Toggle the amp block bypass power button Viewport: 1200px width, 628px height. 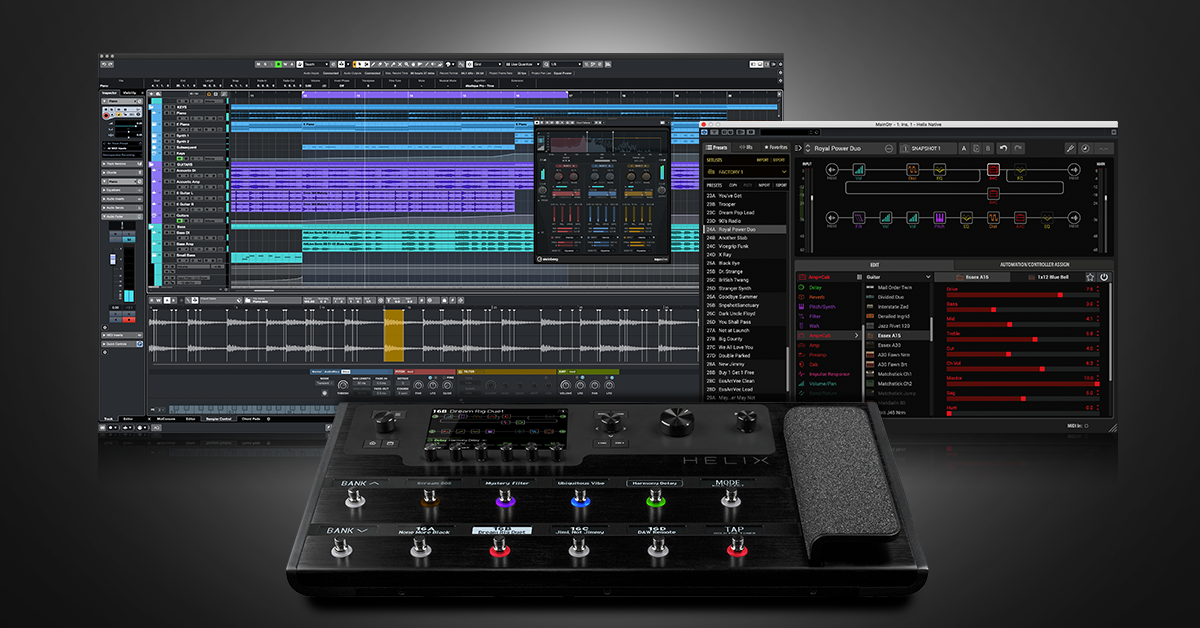(1104, 277)
